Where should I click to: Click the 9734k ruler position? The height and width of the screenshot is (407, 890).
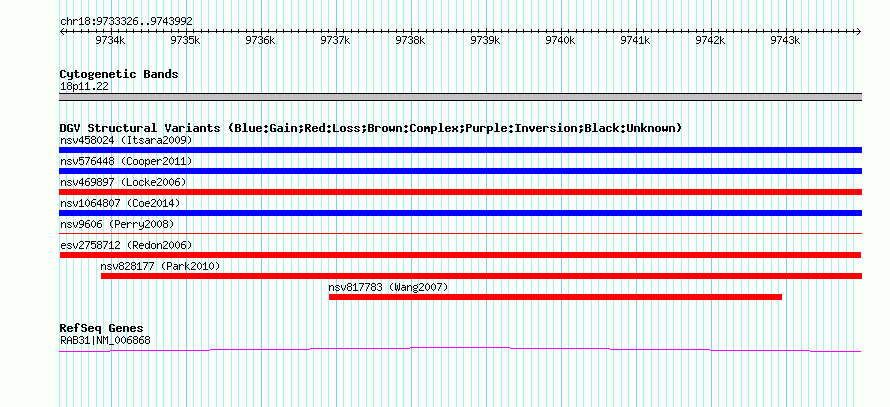[x=110, y=40]
